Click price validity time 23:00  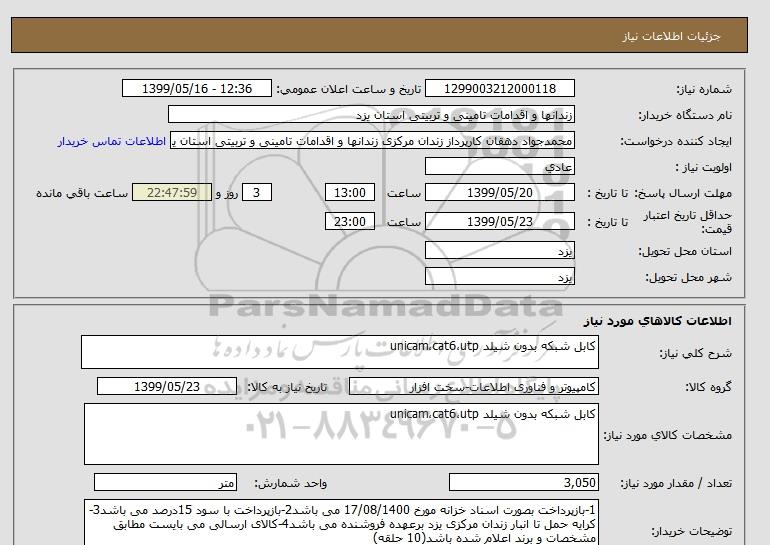coord(350,221)
